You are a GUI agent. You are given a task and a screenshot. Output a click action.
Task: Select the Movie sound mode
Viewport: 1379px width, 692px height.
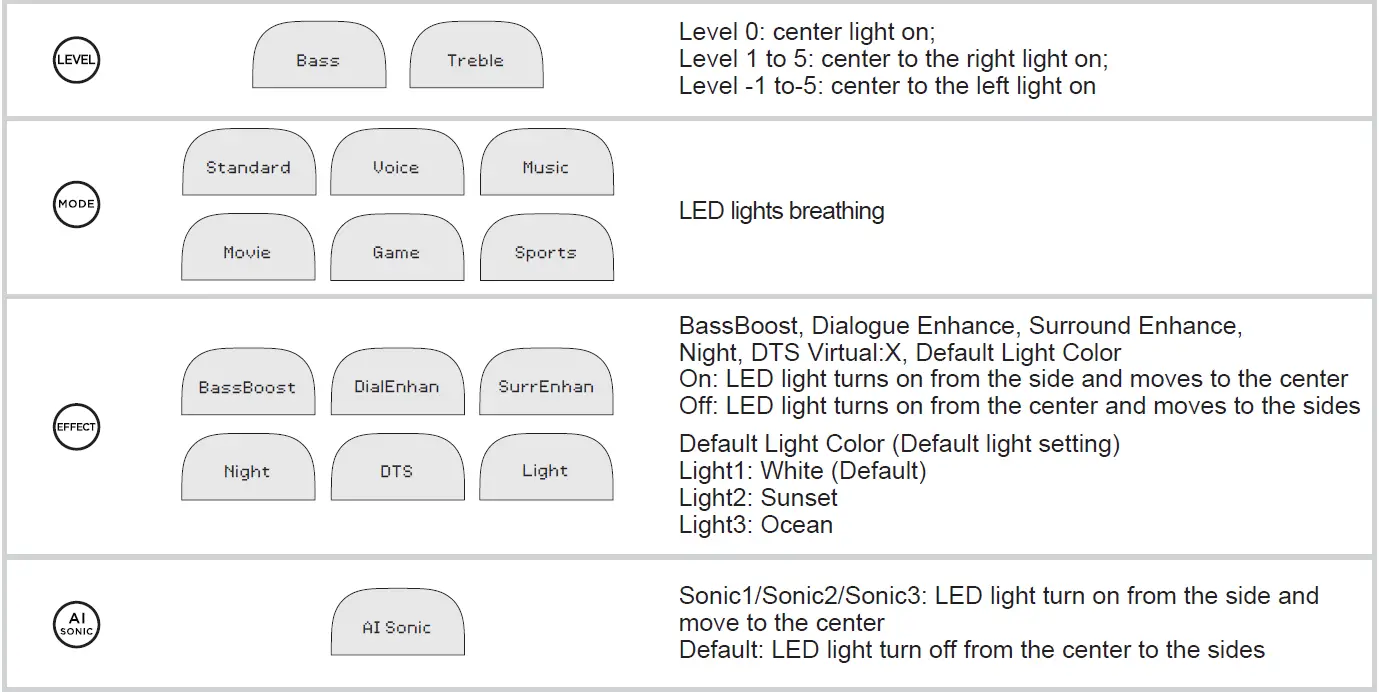(248, 249)
